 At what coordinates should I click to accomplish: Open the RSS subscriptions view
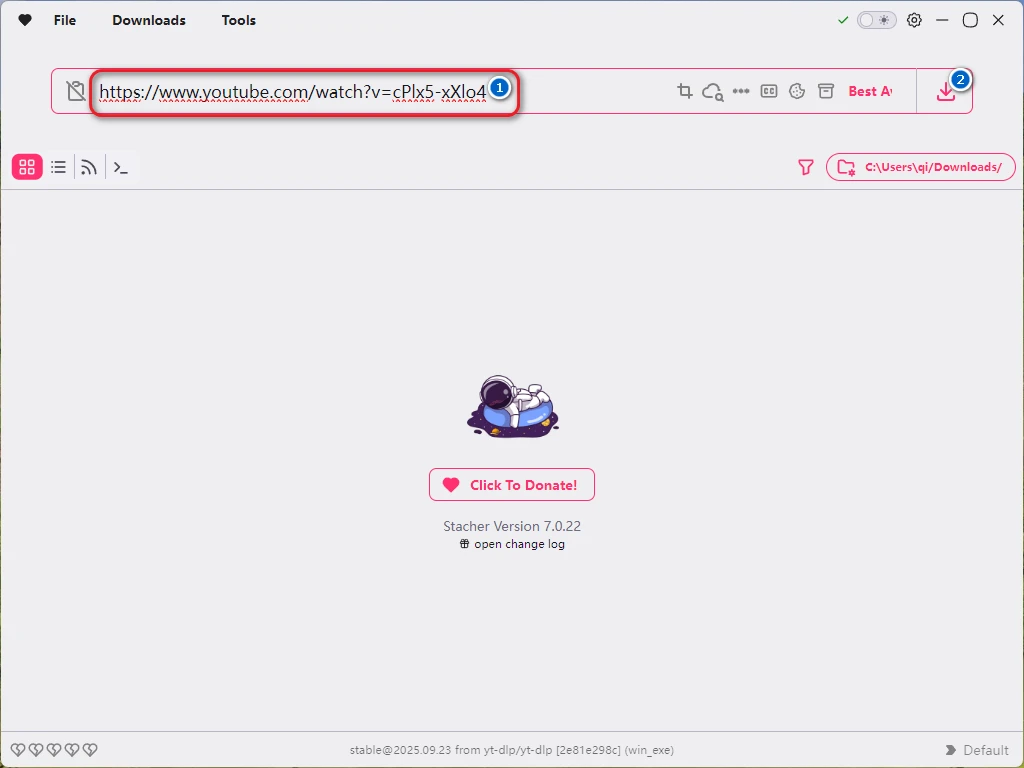(x=89, y=167)
